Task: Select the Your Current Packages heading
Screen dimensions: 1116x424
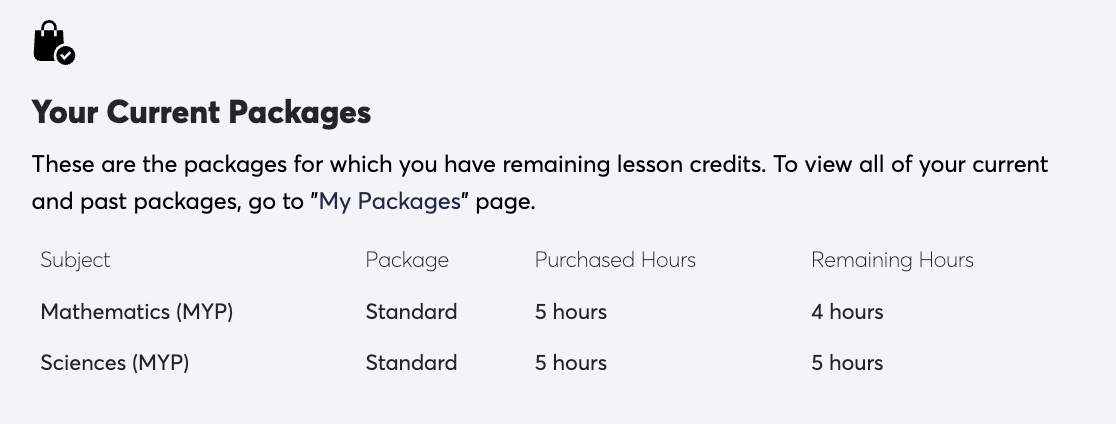Action: pos(201,112)
